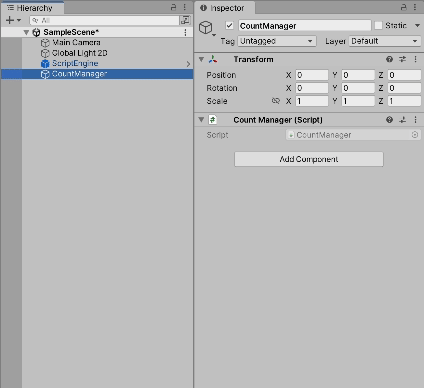The image size is (424, 388).
Task: Lock the Hierarchy panel
Action: (173, 7)
